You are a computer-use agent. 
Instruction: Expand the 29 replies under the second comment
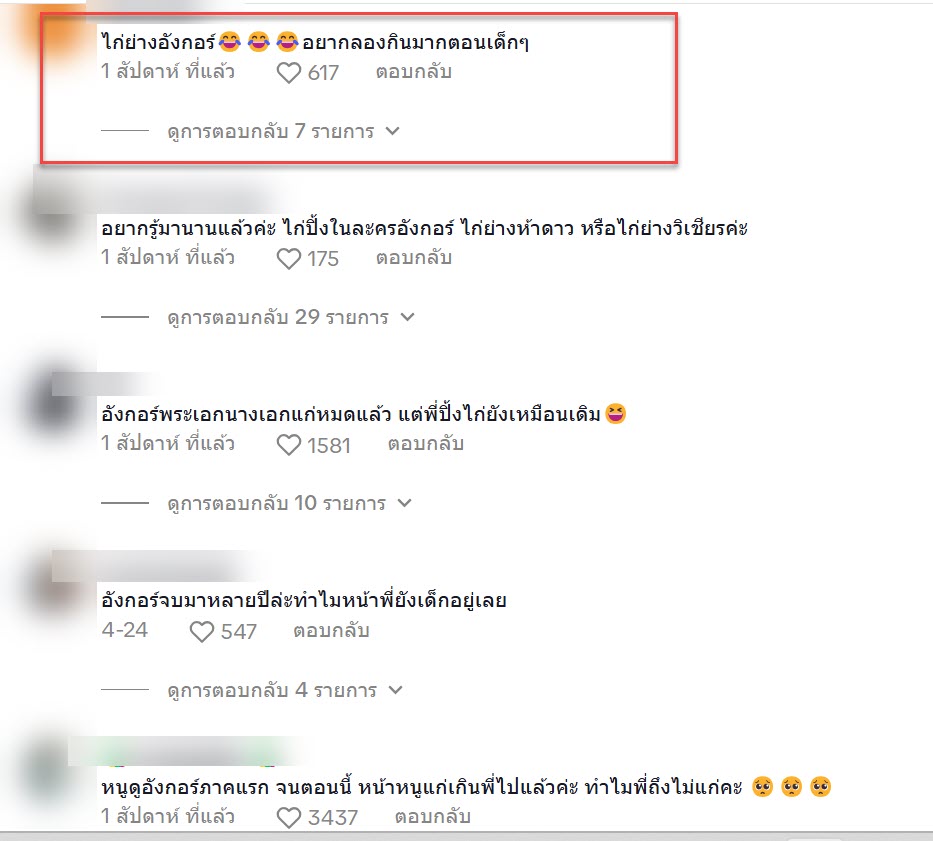tap(290, 317)
